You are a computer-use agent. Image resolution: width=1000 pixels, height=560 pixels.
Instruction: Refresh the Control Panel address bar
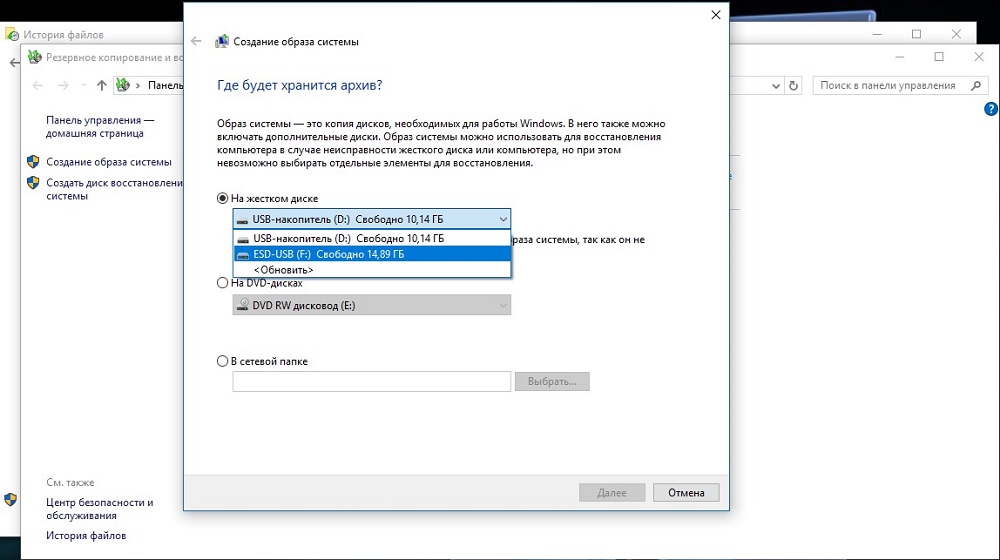point(793,85)
